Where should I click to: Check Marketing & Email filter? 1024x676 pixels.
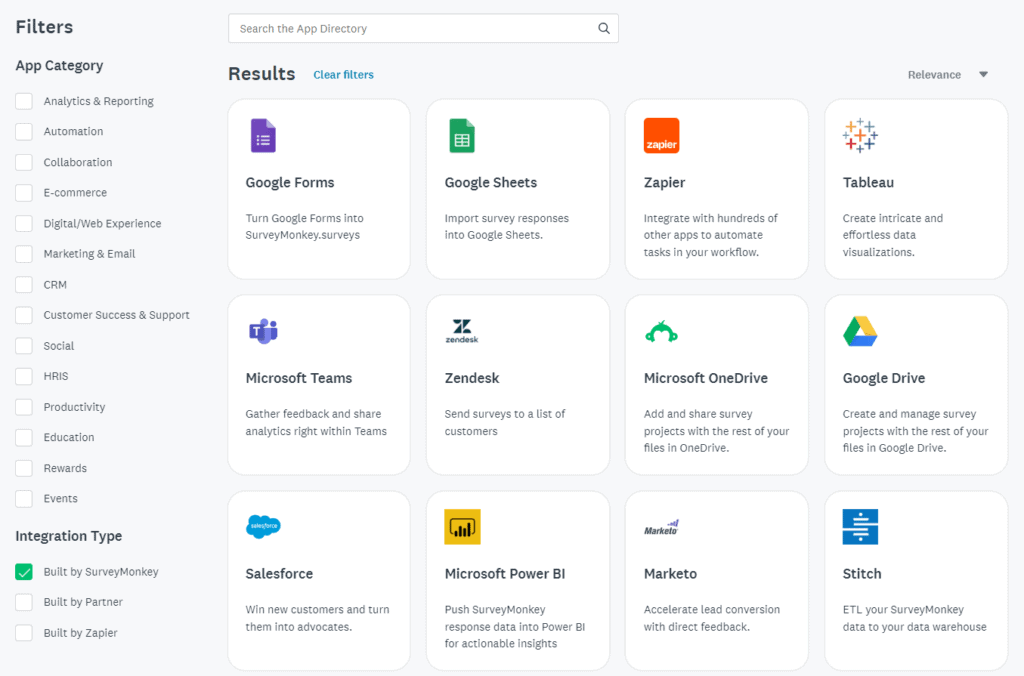[x=24, y=253]
